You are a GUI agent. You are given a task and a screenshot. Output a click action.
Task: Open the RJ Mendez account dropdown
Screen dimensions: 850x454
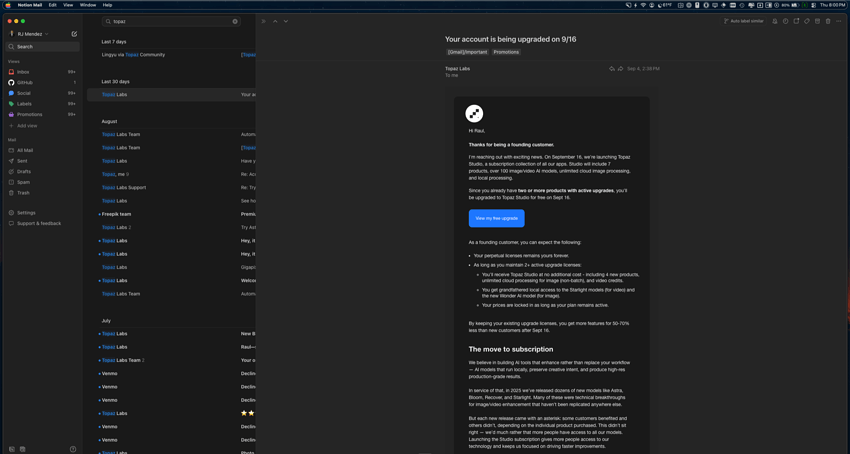click(x=29, y=34)
